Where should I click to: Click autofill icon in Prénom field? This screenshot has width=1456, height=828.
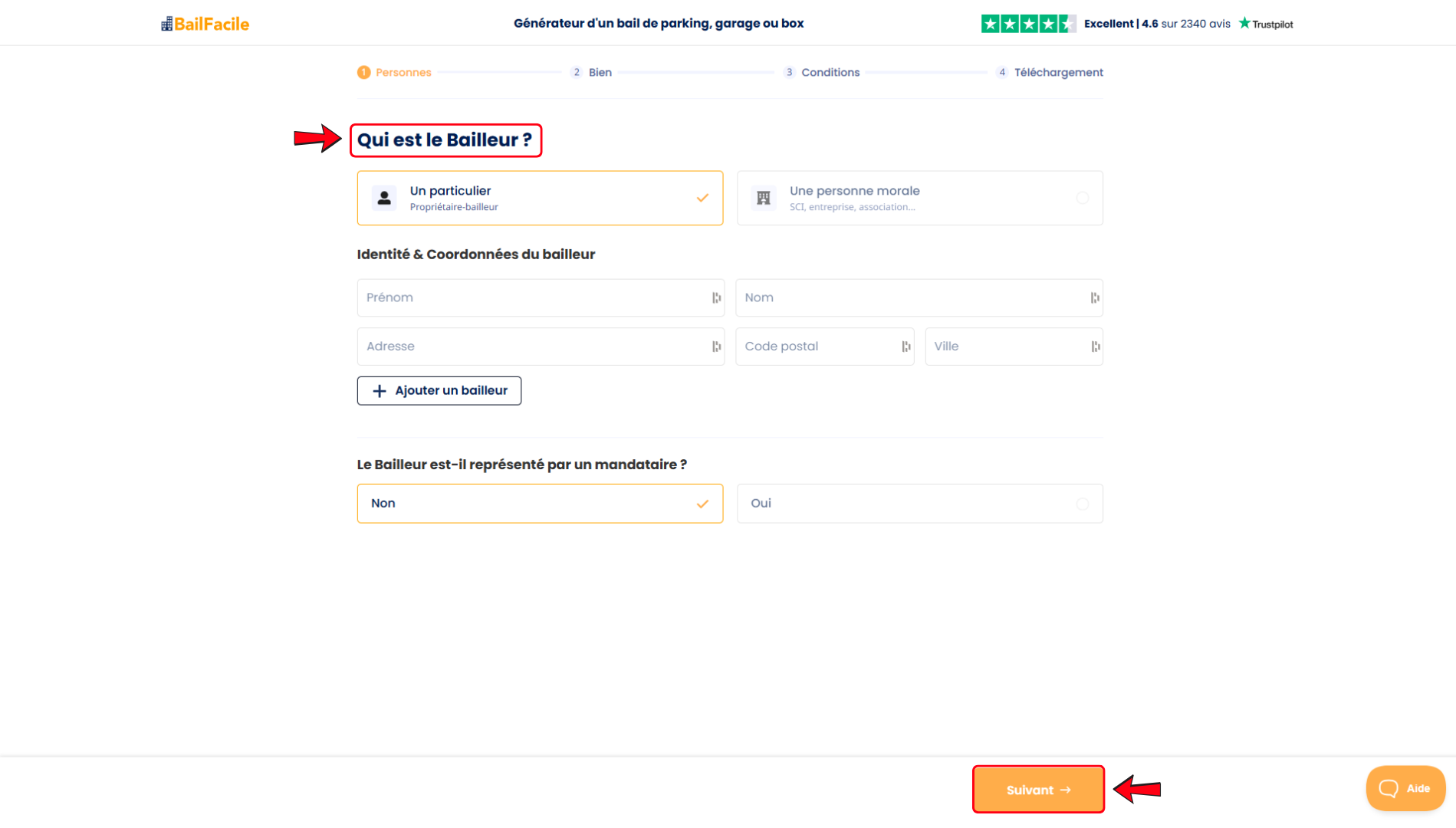(x=716, y=297)
